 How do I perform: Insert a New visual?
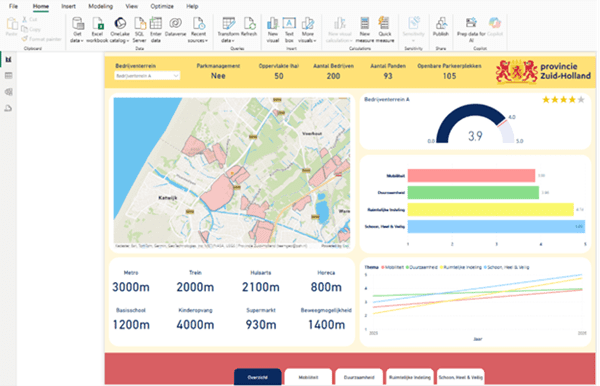[272, 29]
